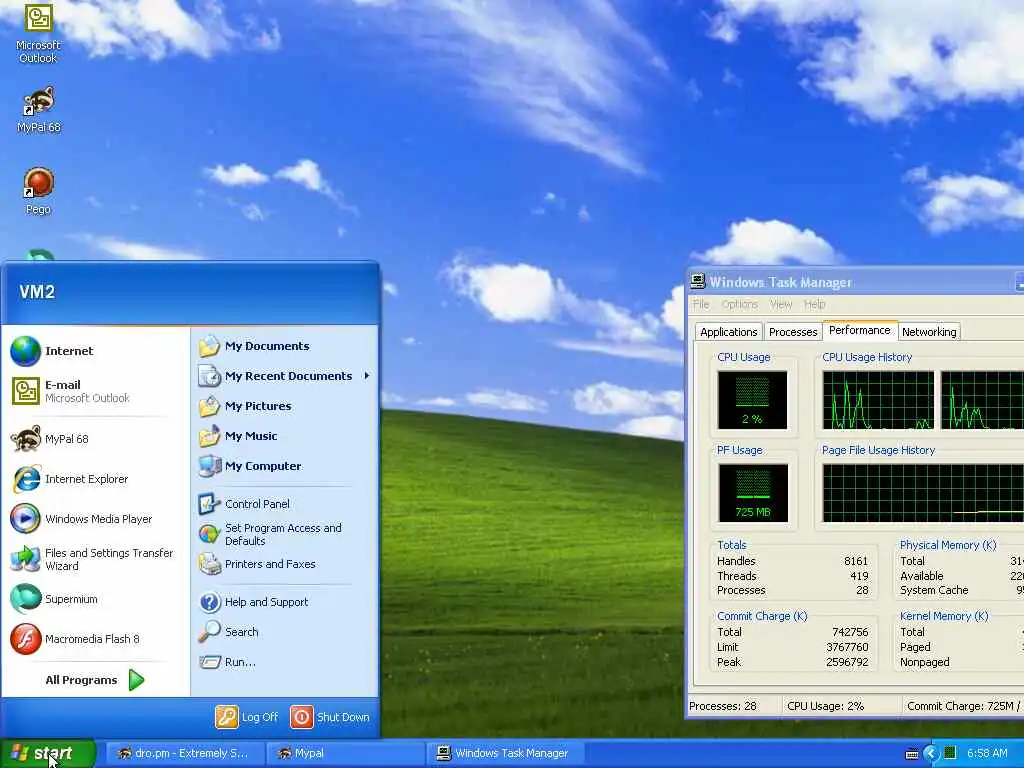Click the Task Manager title bar icon
The width and height of the screenshot is (1024, 768).
(697, 281)
